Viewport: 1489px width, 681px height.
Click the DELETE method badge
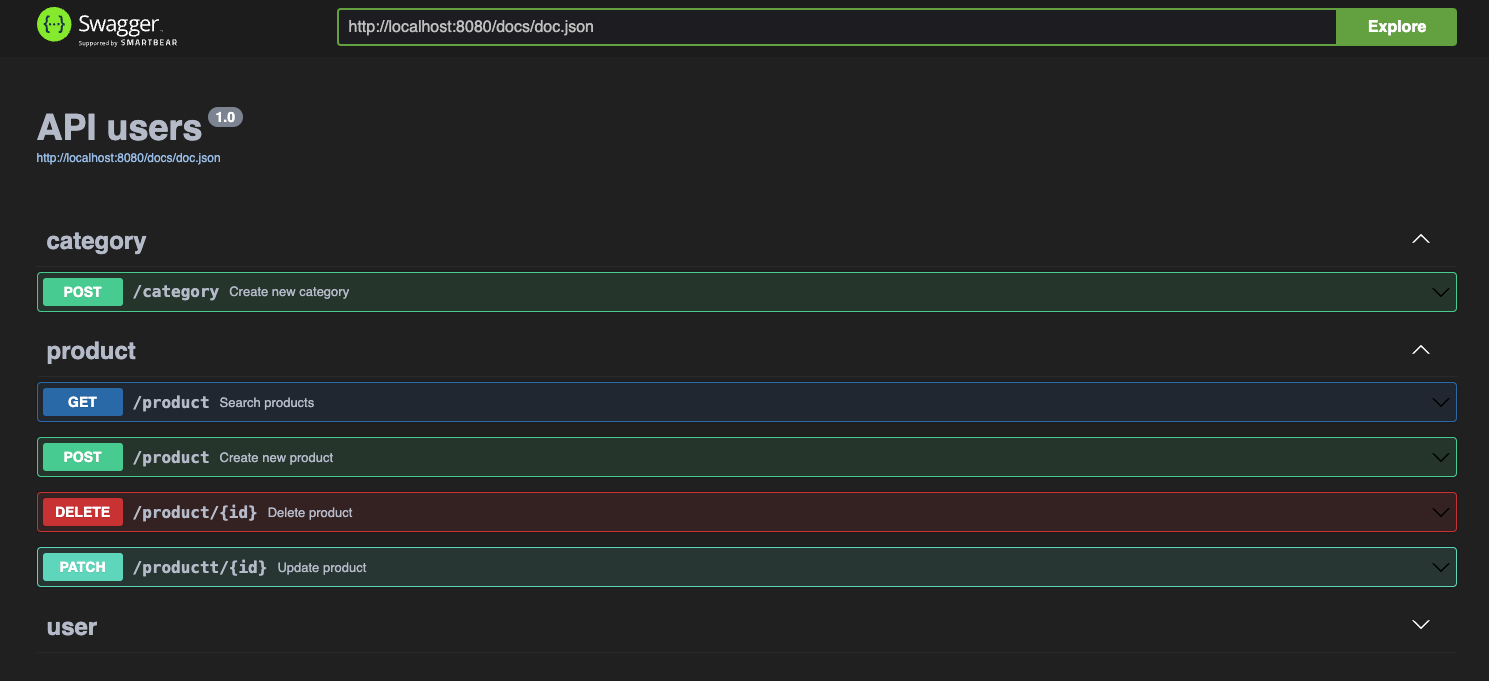tap(83, 512)
